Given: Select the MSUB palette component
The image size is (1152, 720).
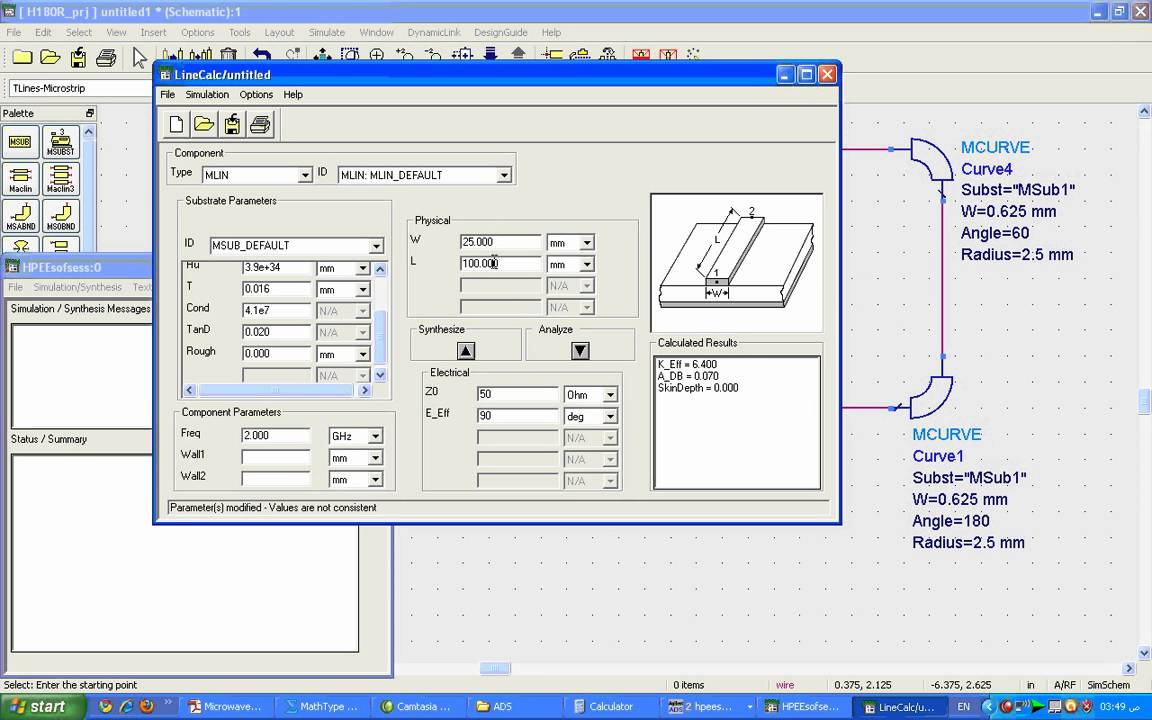Looking at the screenshot, I should (x=21, y=142).
